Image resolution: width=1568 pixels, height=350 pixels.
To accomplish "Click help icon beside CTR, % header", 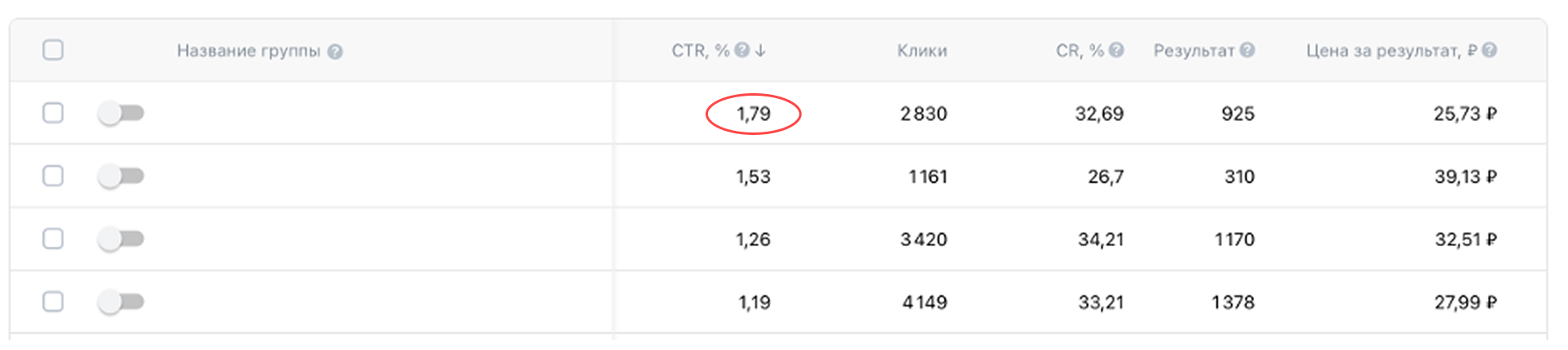I will tap(742, 50).
